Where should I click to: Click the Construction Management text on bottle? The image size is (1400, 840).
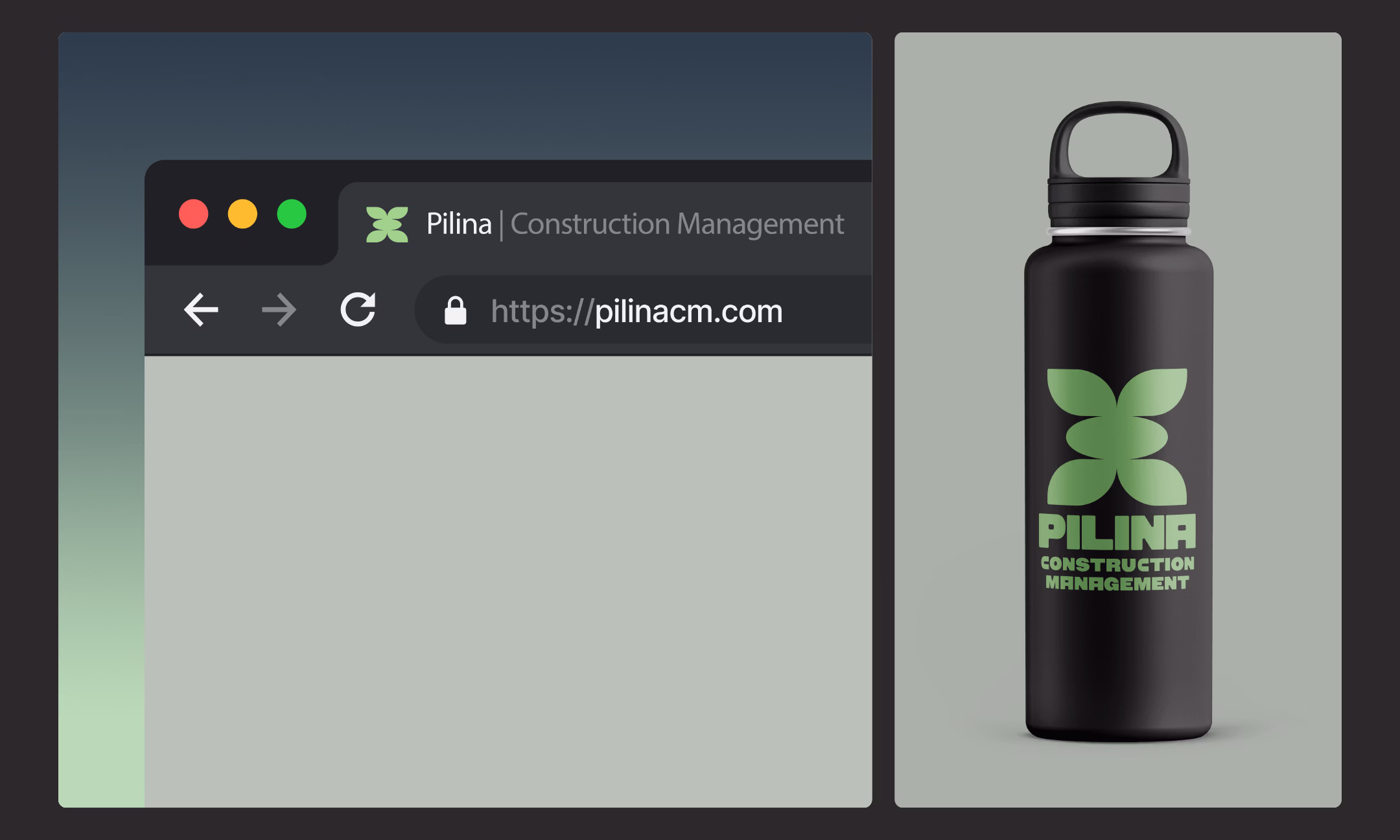[x=1117, y=573]
